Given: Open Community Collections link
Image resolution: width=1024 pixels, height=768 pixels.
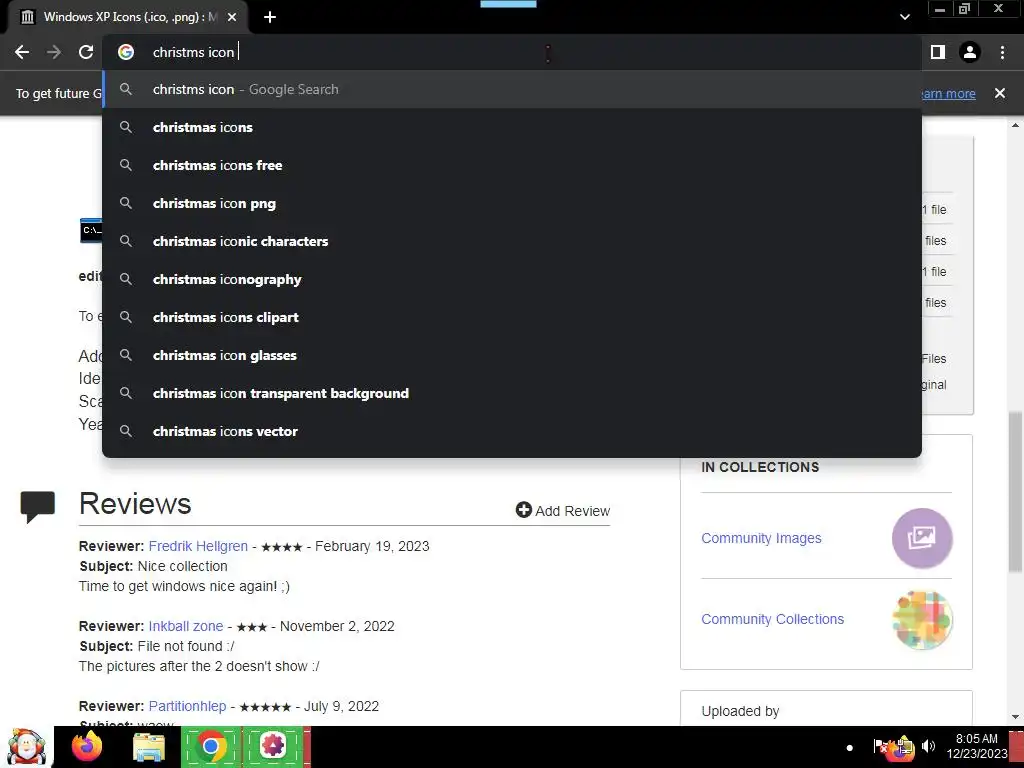Looking at the screenshot, I should pyautogui.click(x=772, y=619).
